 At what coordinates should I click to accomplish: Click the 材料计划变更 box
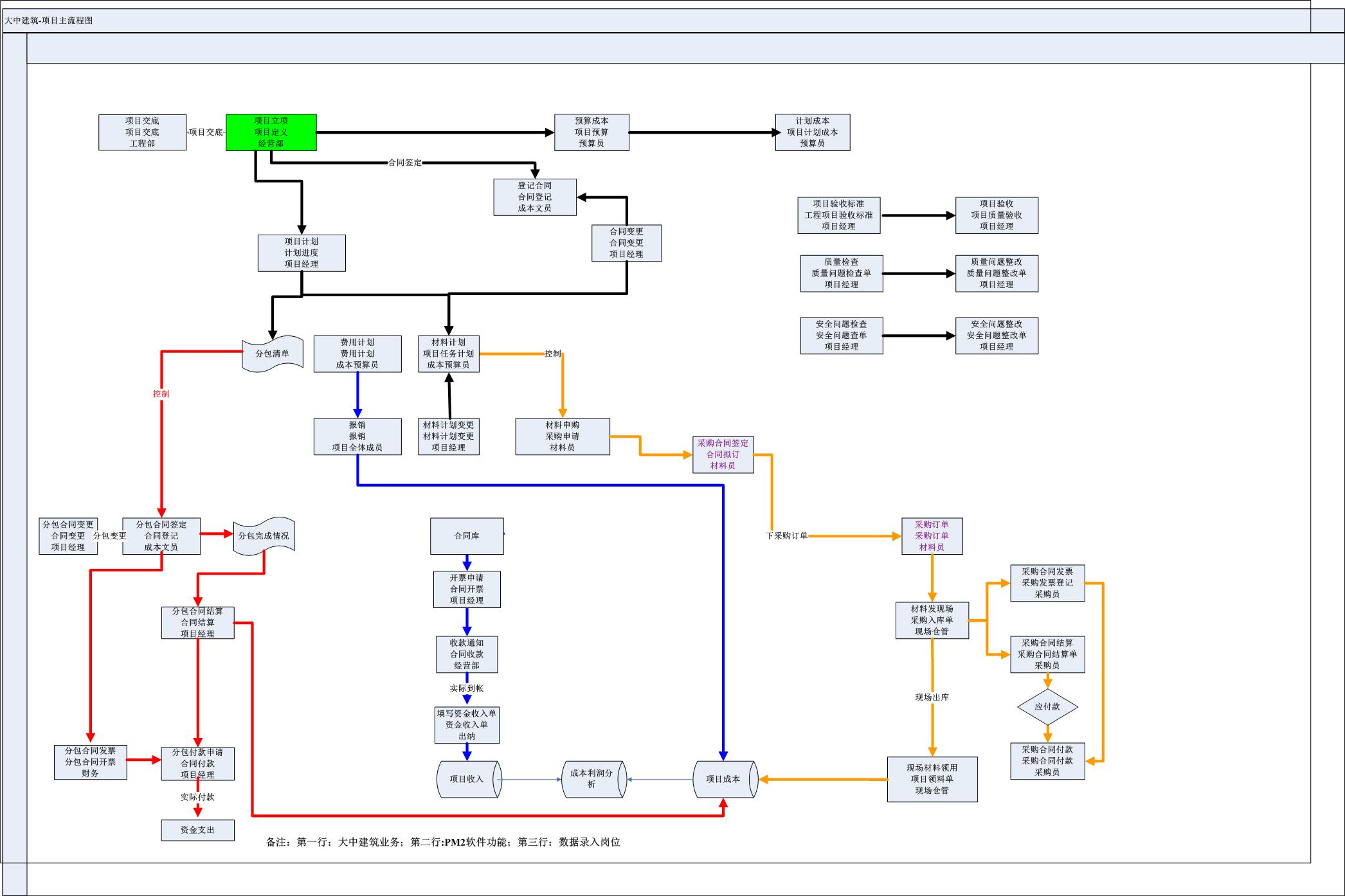pos(448,436)
